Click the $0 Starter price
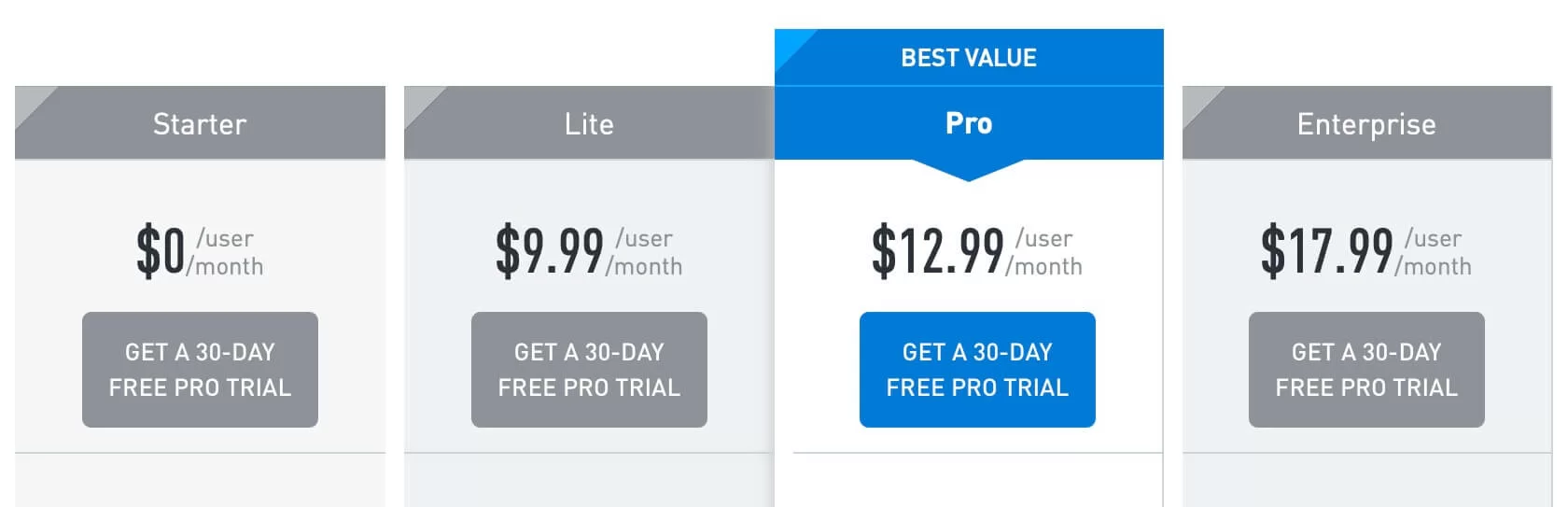Viewport: 1568px width, 507px height. (x=161, y=251)
